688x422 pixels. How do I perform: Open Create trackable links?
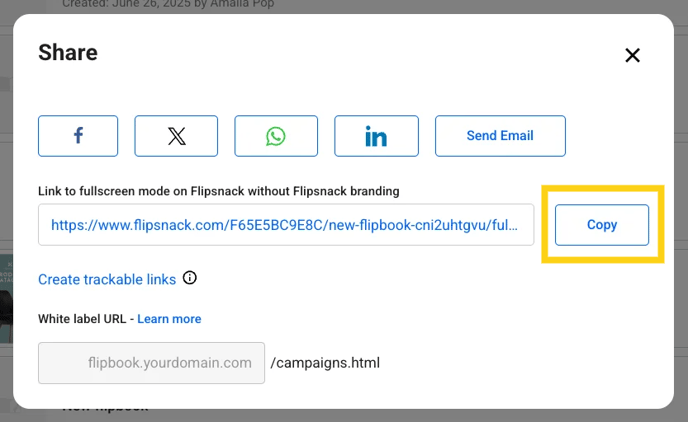coord(107,279)
